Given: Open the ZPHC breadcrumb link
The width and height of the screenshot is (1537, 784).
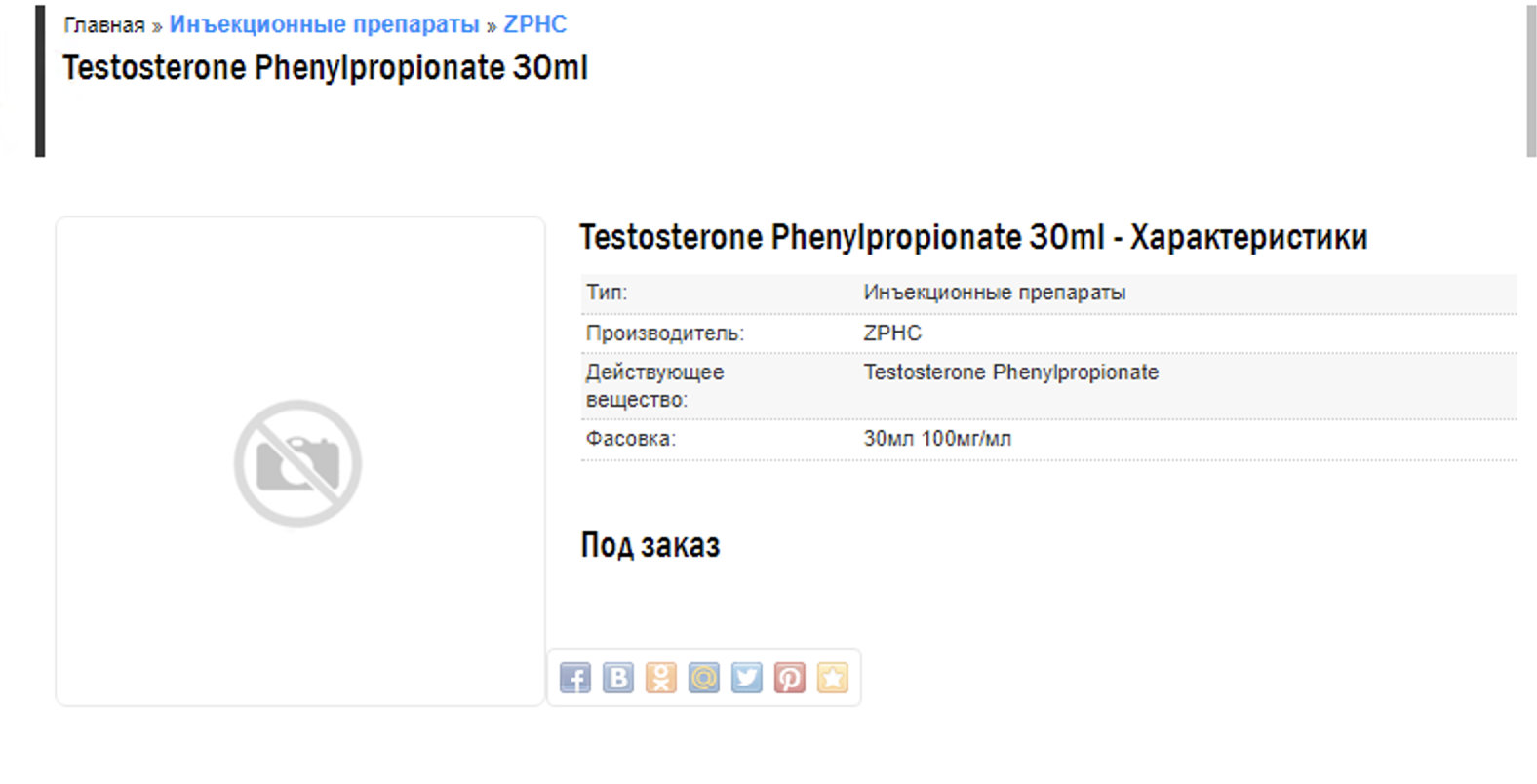Looking at the screenshot, I should 534,24.
